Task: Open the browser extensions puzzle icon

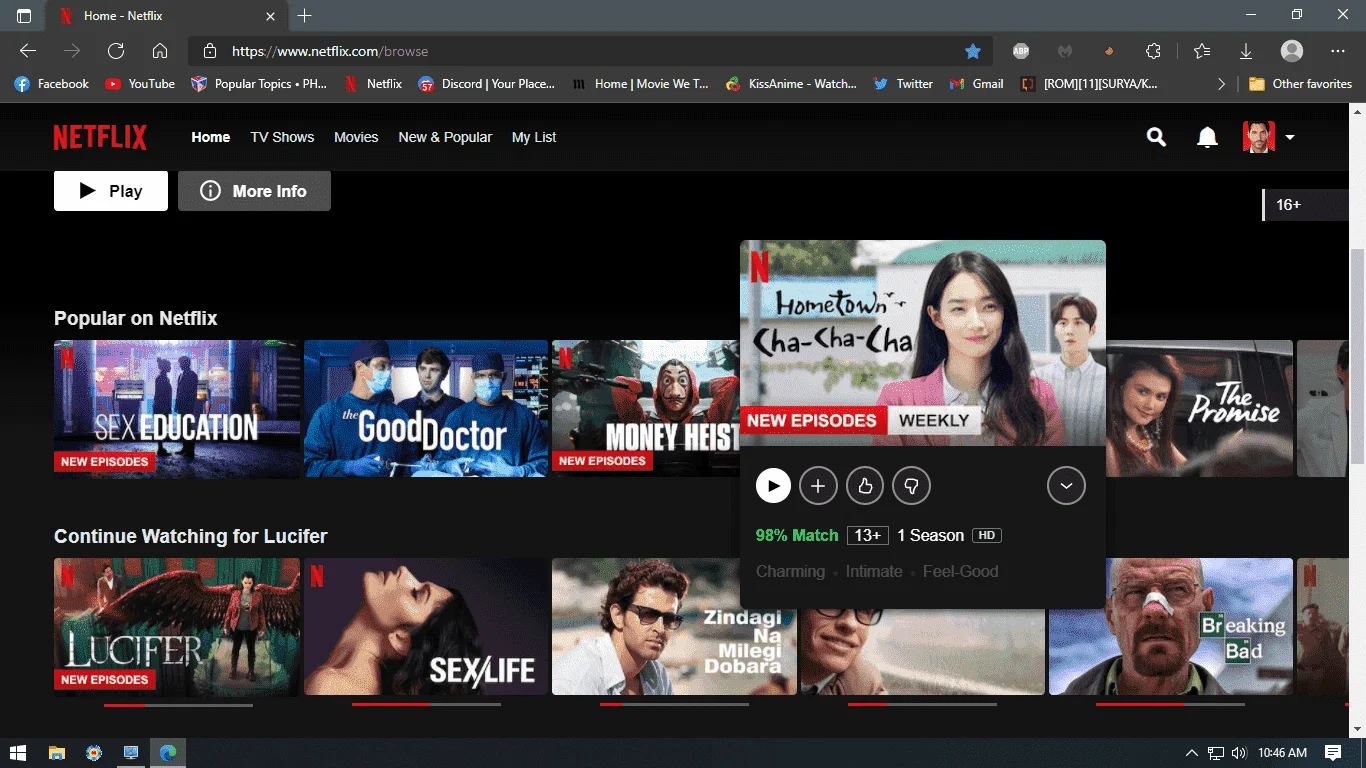Action: pos(1153,51)
